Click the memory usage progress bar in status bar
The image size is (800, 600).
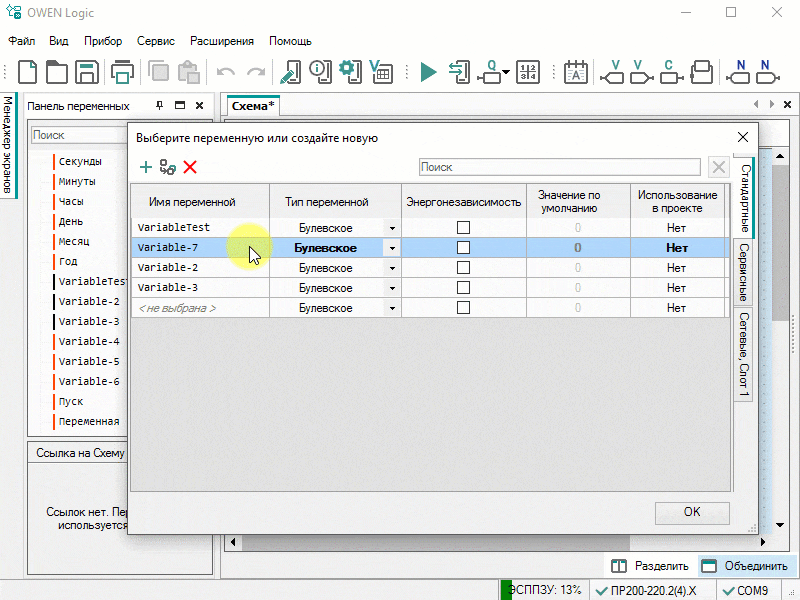(x=543, y=590)
